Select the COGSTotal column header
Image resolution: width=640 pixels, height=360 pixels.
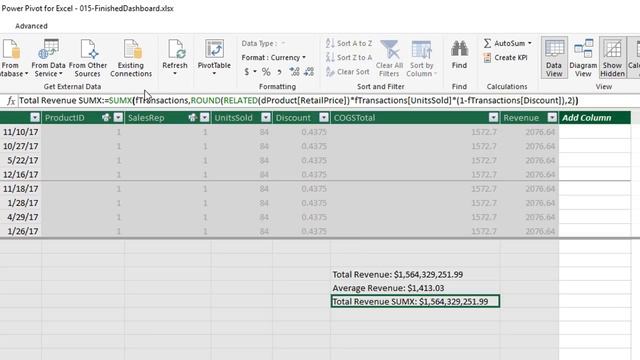pos(415,118)
